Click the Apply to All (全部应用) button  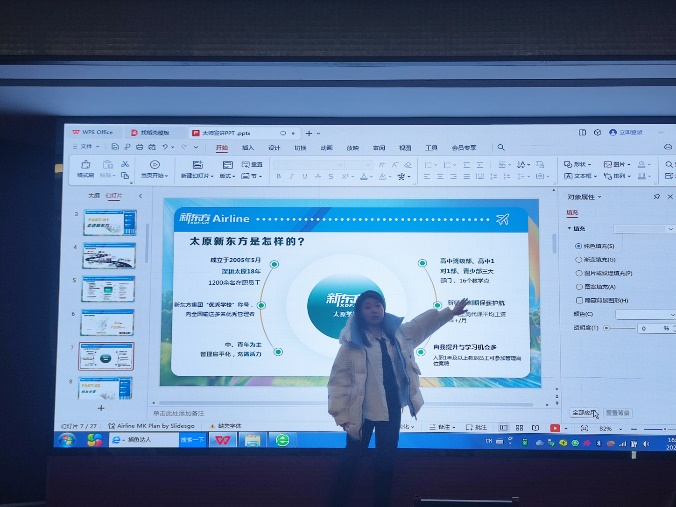click(584, 412)
